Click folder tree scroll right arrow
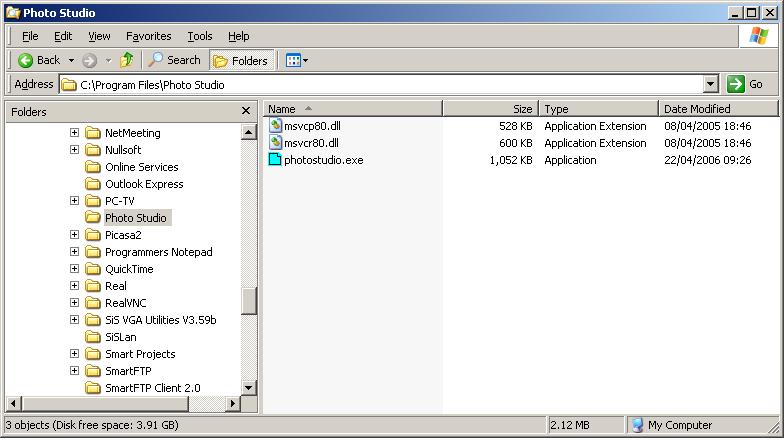 [x=232, y=403]
